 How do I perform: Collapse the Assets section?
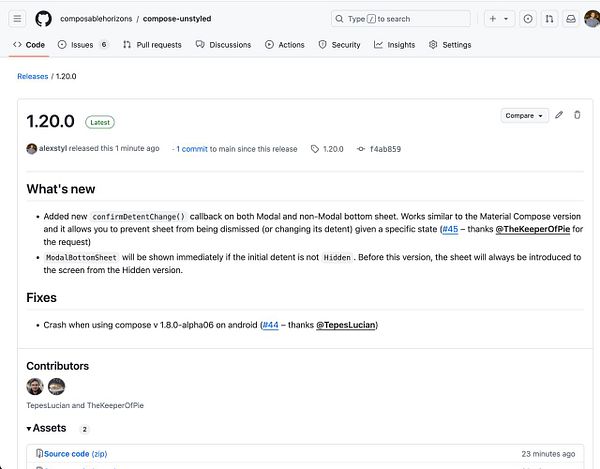30,428
